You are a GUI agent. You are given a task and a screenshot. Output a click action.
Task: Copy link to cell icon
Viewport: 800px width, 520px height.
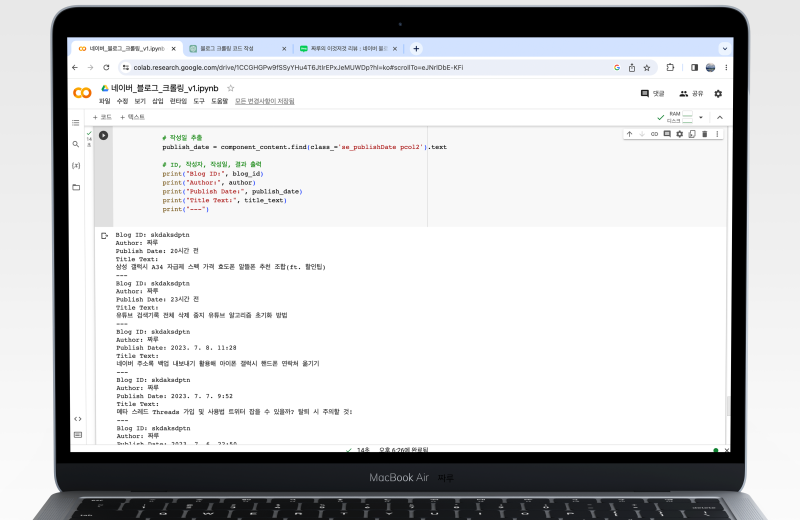coord(655,134)
